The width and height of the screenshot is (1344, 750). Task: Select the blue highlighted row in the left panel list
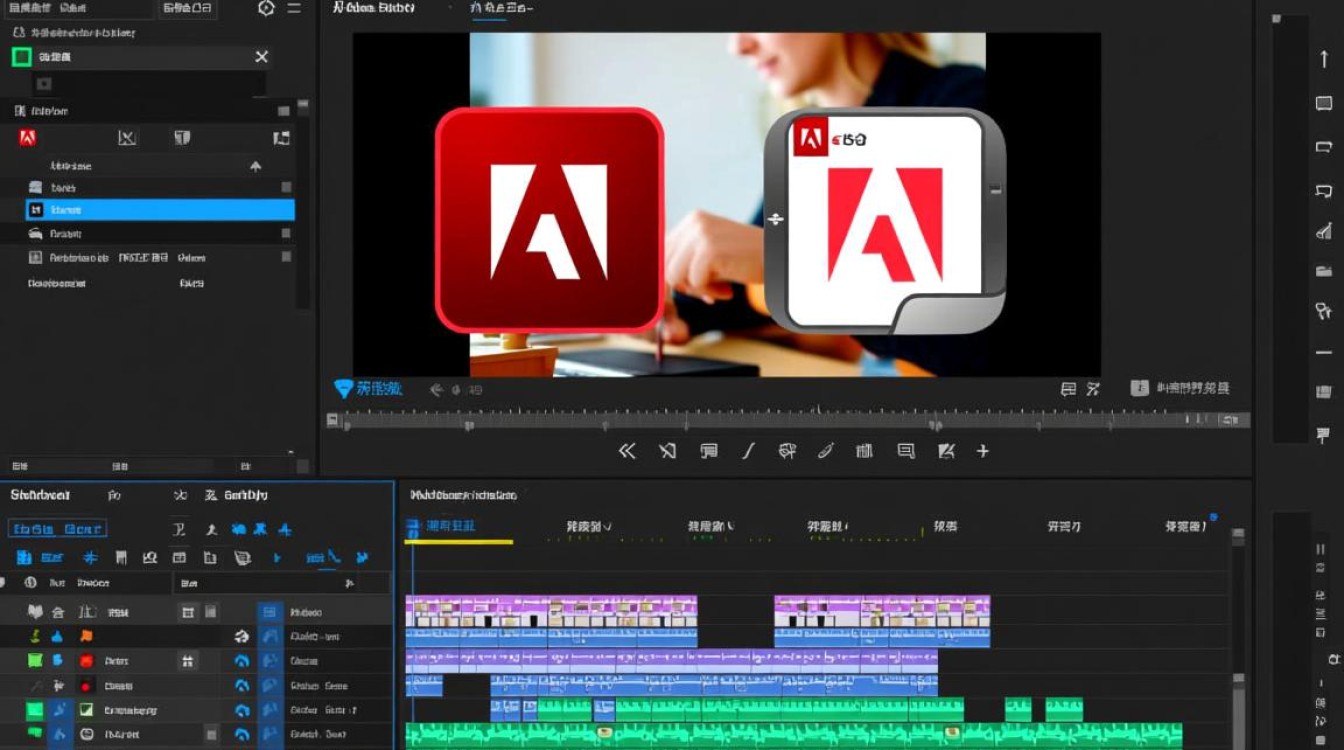(160, 210)
